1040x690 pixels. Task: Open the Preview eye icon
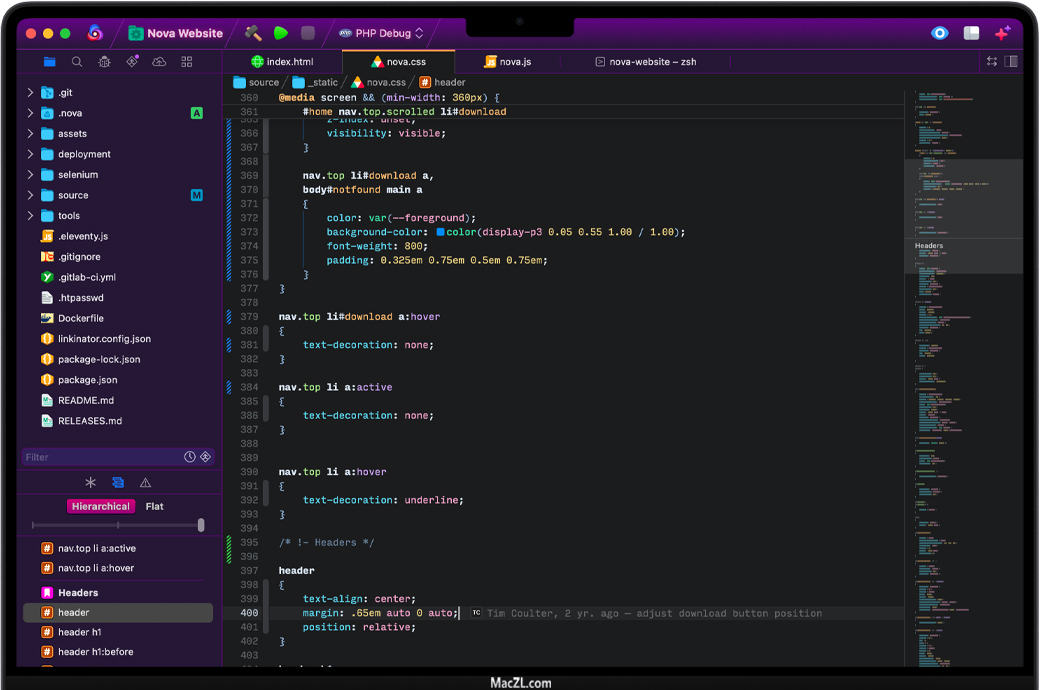pos(939,33)
